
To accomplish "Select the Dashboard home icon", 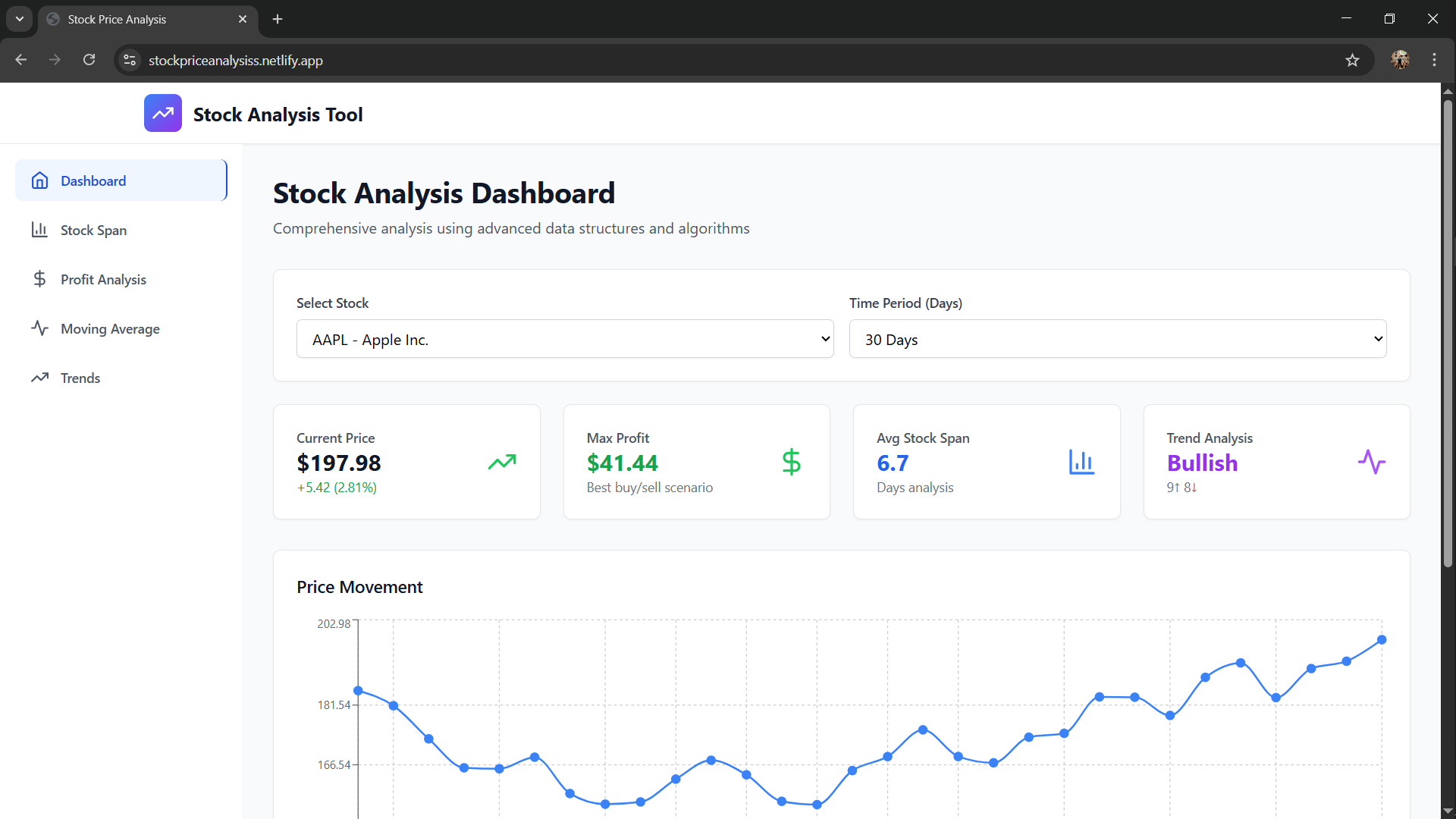I will click(39, 180).
